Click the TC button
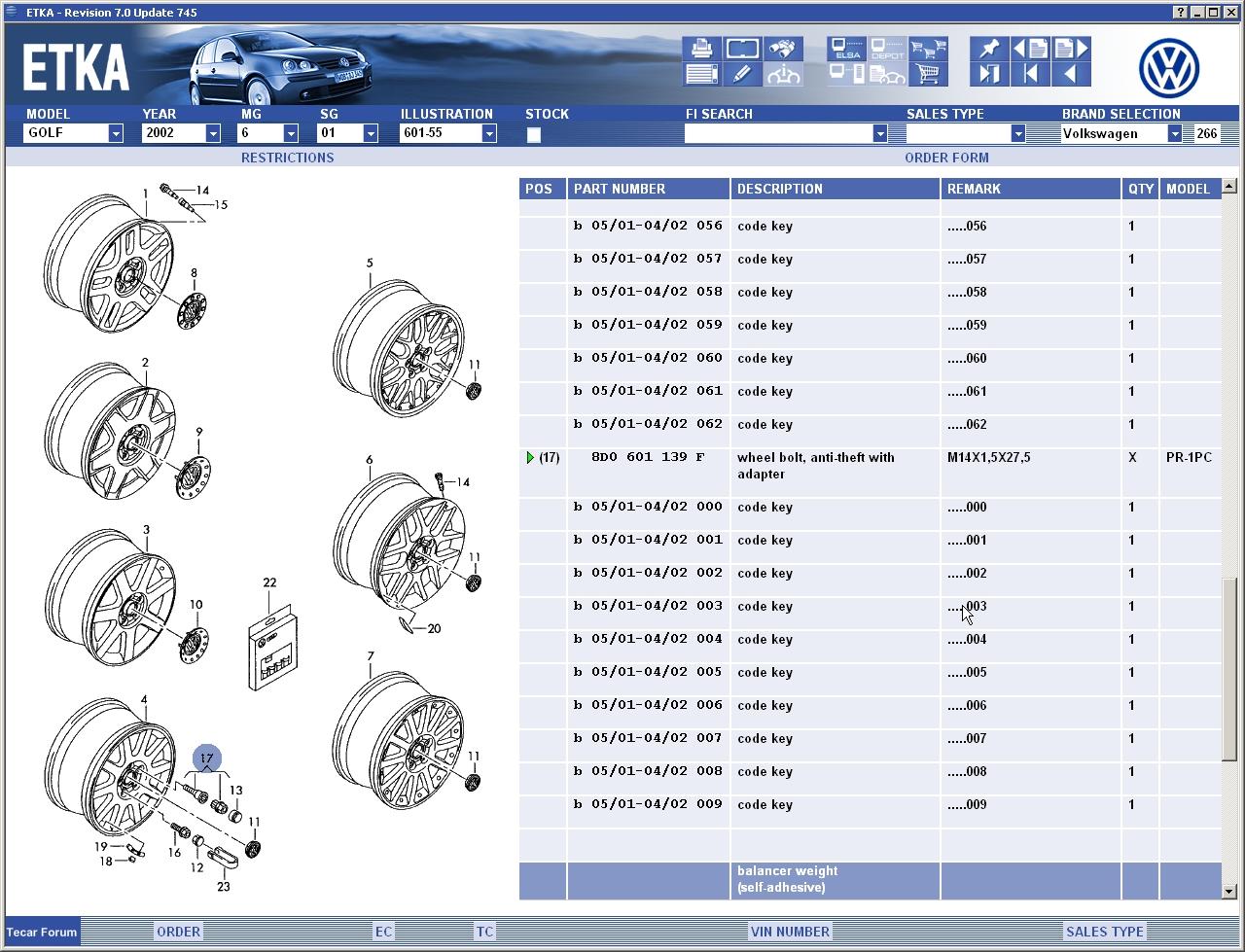1245x952 pixels. [x=484, y=932]
